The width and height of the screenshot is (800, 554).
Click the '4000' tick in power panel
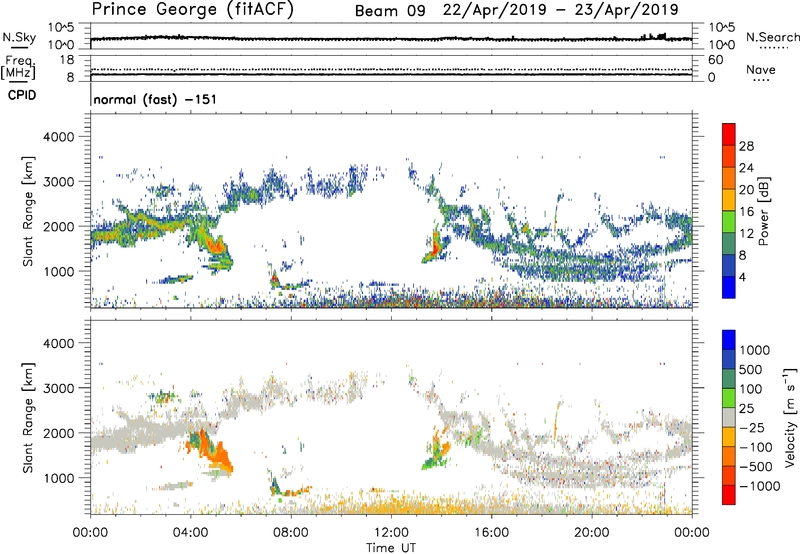58,137
